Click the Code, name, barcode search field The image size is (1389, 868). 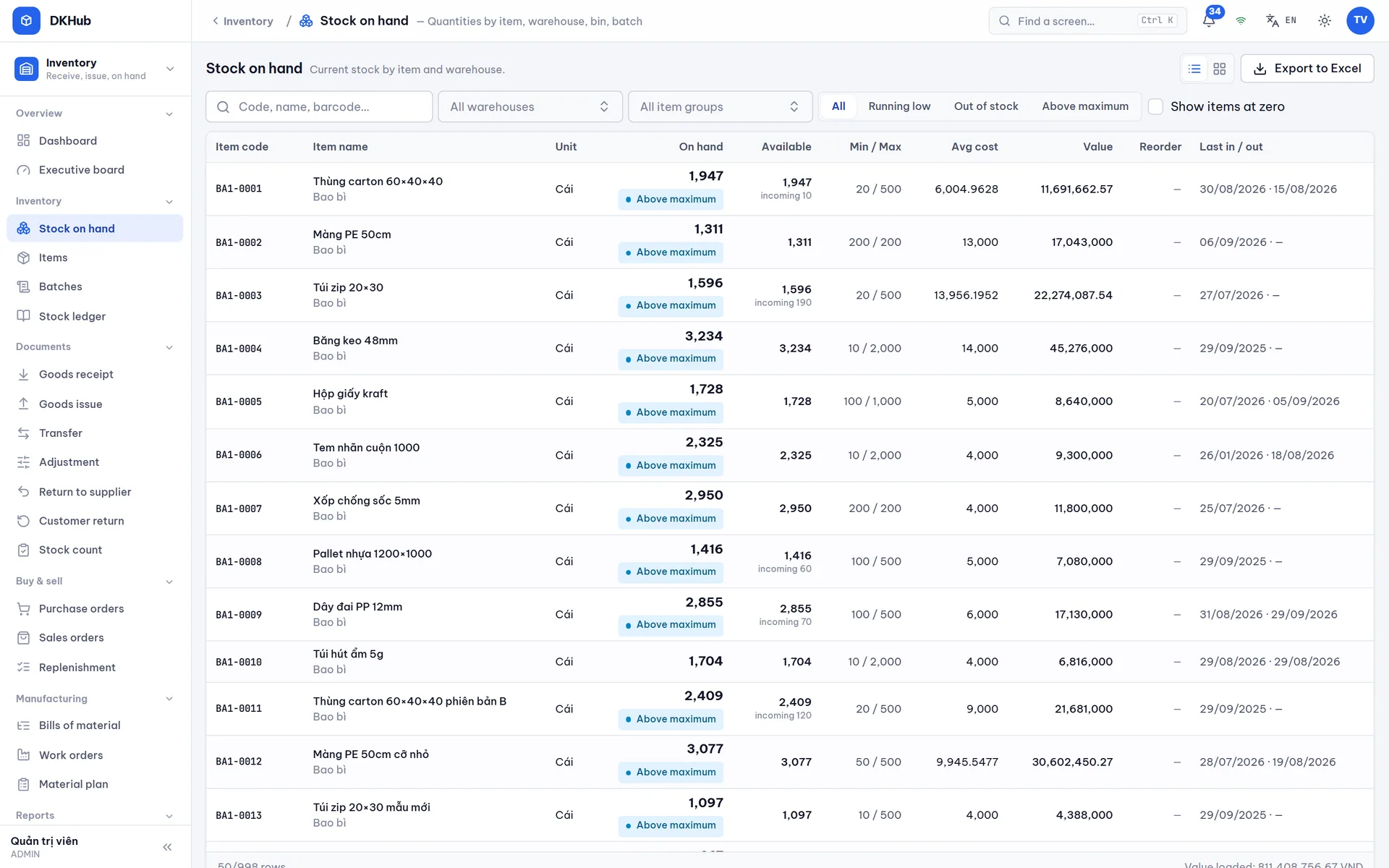click(x=319, y=106)
